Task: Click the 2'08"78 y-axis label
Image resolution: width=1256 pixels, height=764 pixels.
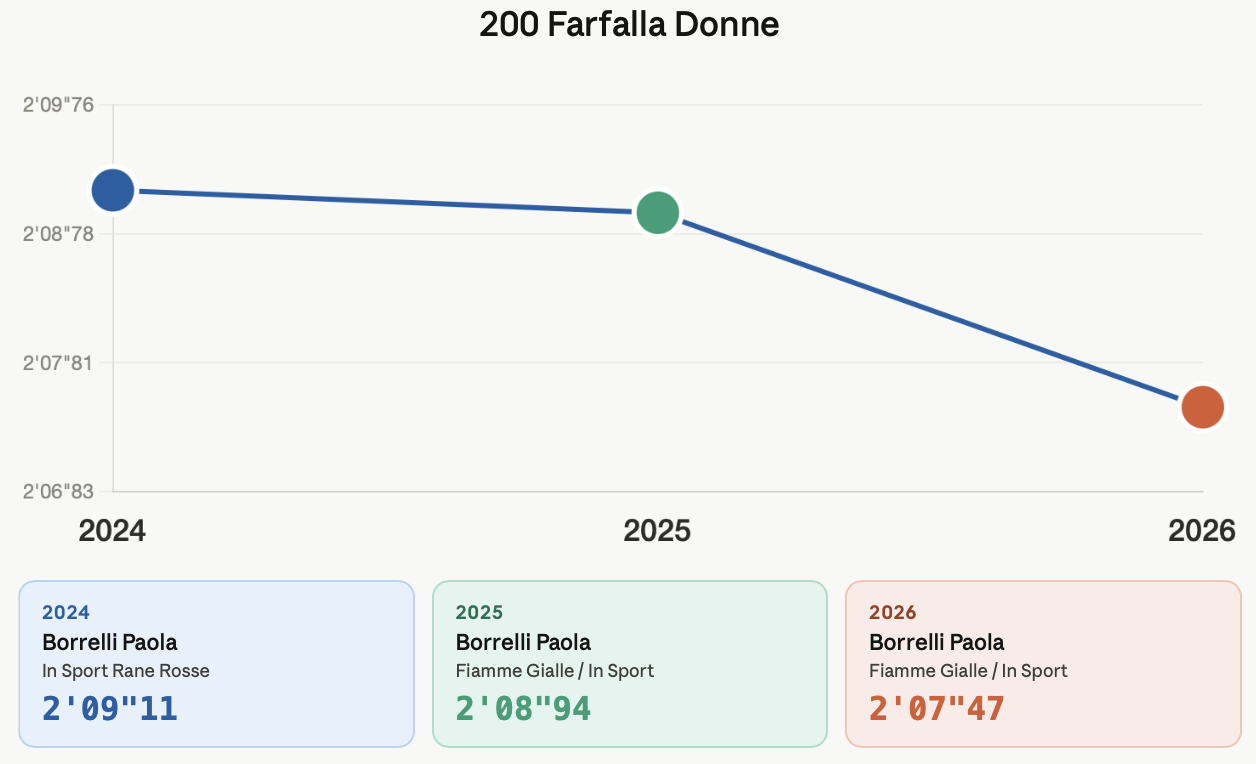Action: point(58,234)
